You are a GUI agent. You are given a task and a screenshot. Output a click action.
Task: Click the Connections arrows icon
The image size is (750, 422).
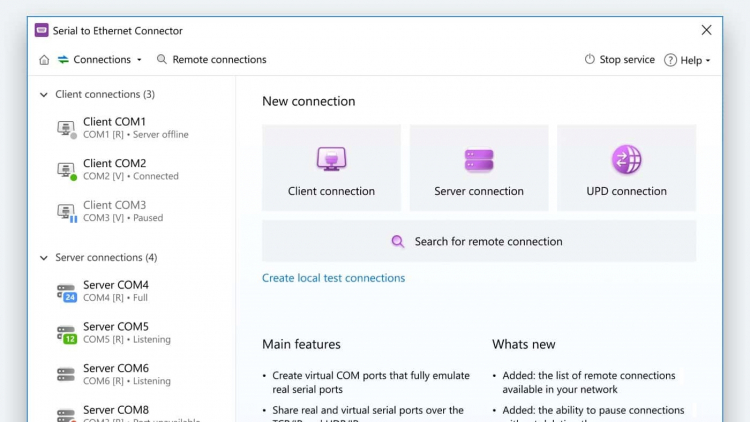point(63,59)
